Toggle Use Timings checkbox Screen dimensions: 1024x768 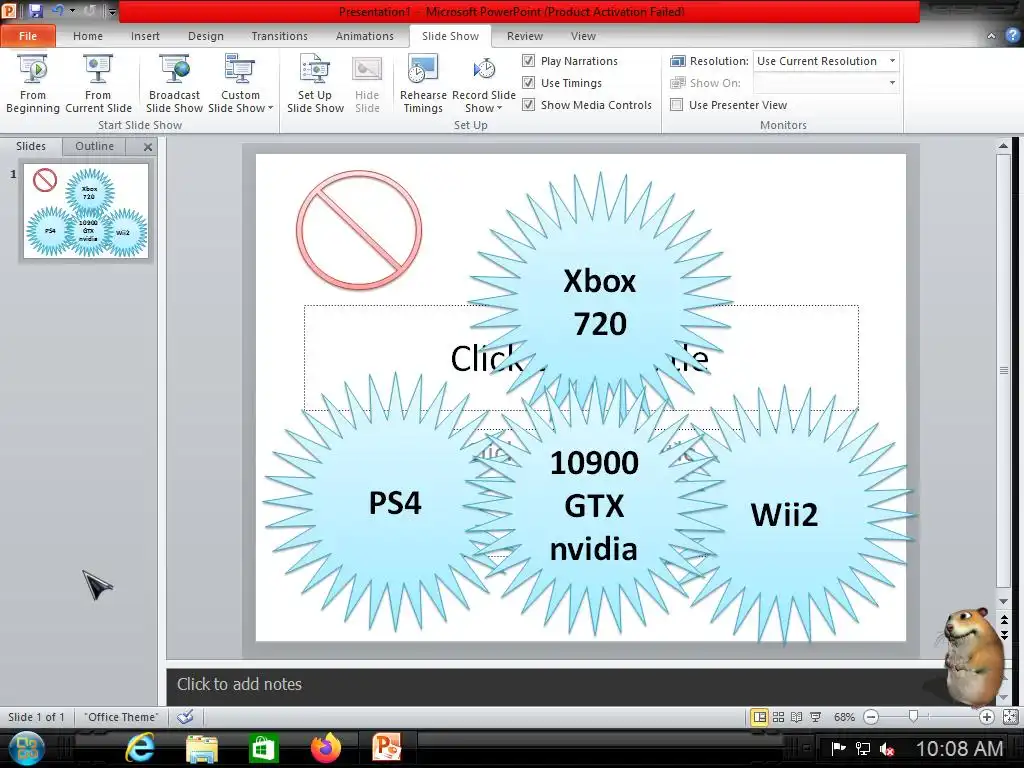528,83
